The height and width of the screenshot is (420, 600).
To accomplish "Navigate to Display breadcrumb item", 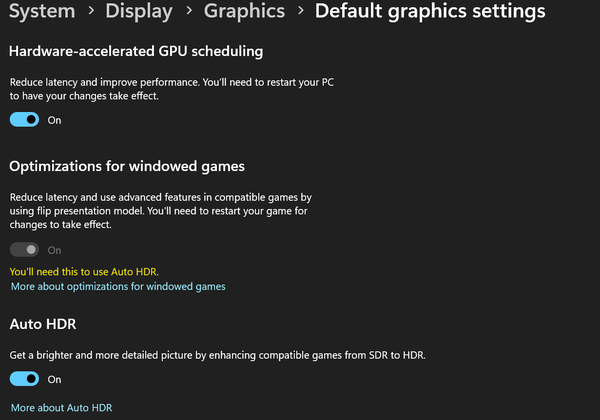I will tap(139, 11).
